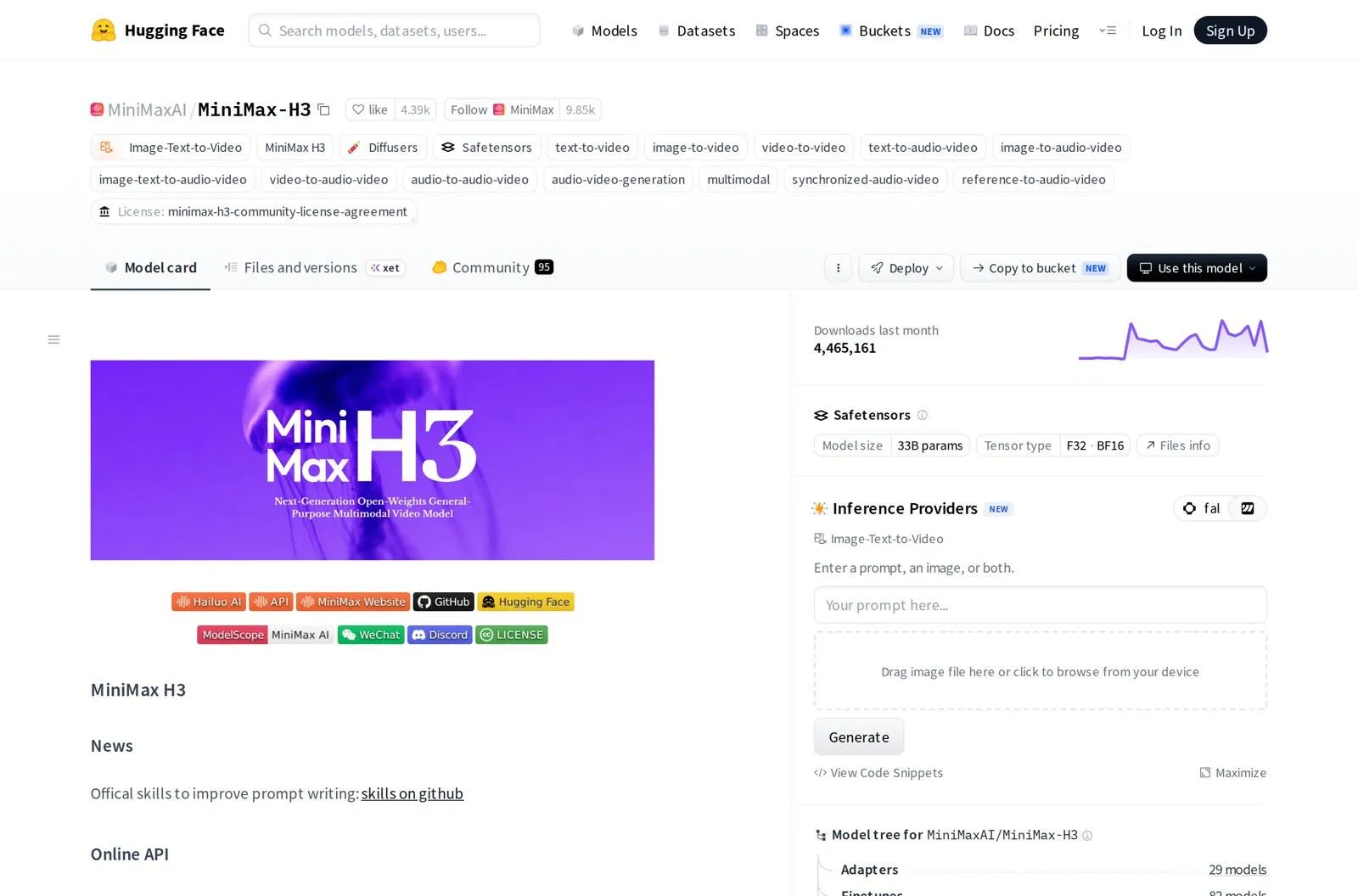
Task: Go to Buckets in the top navigation
Action: [x=891, y=31]
